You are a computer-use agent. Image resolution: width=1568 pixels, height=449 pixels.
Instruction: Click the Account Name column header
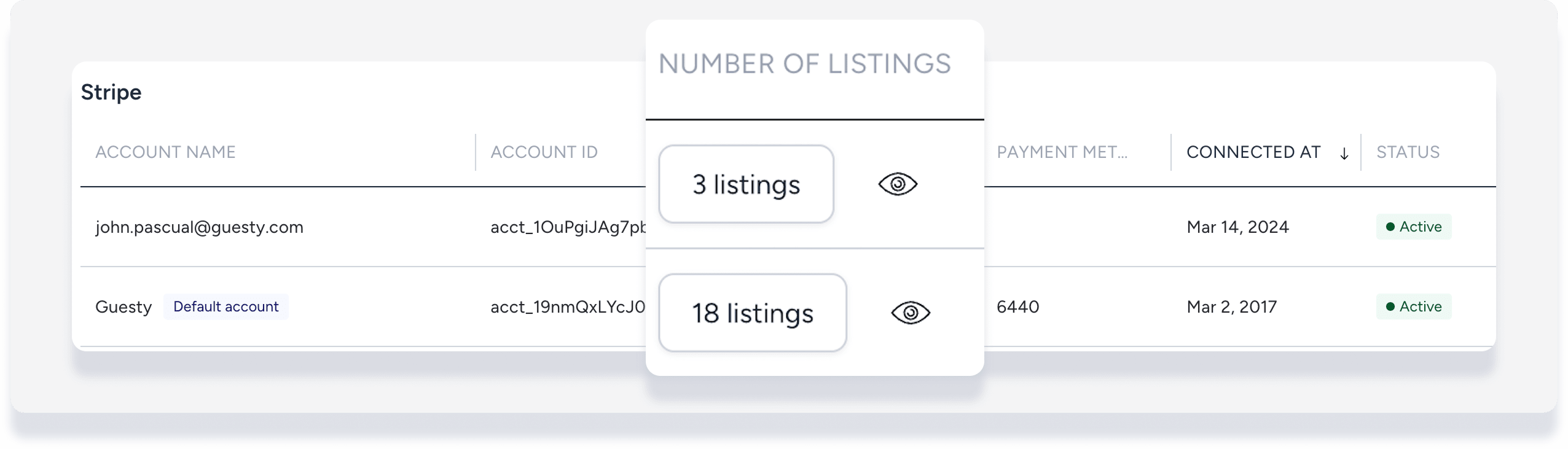pos(165,152)
